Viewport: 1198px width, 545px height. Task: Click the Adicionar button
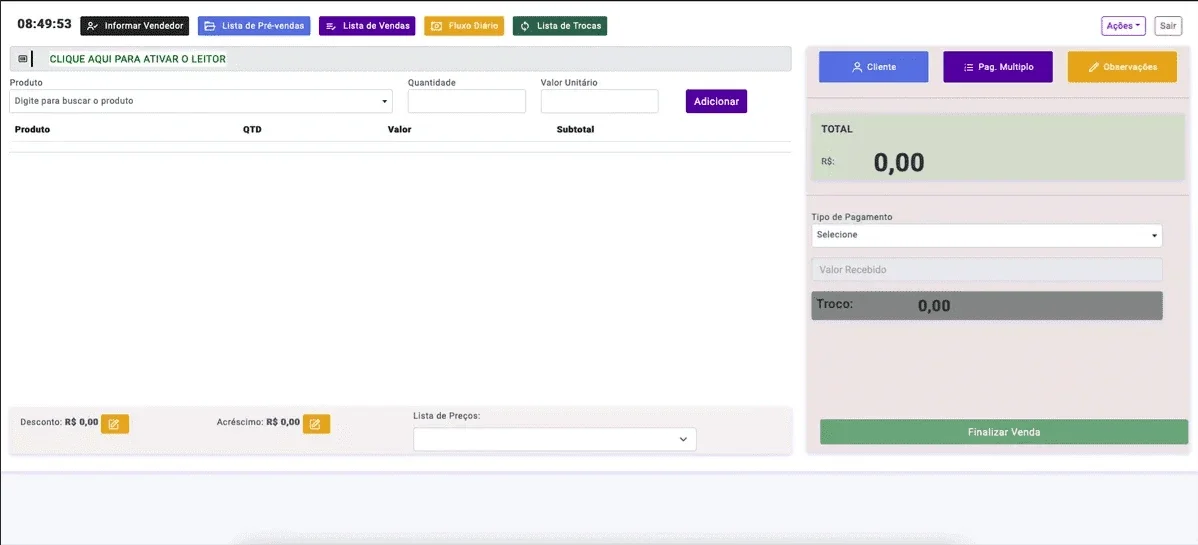(x=716, y=101)
